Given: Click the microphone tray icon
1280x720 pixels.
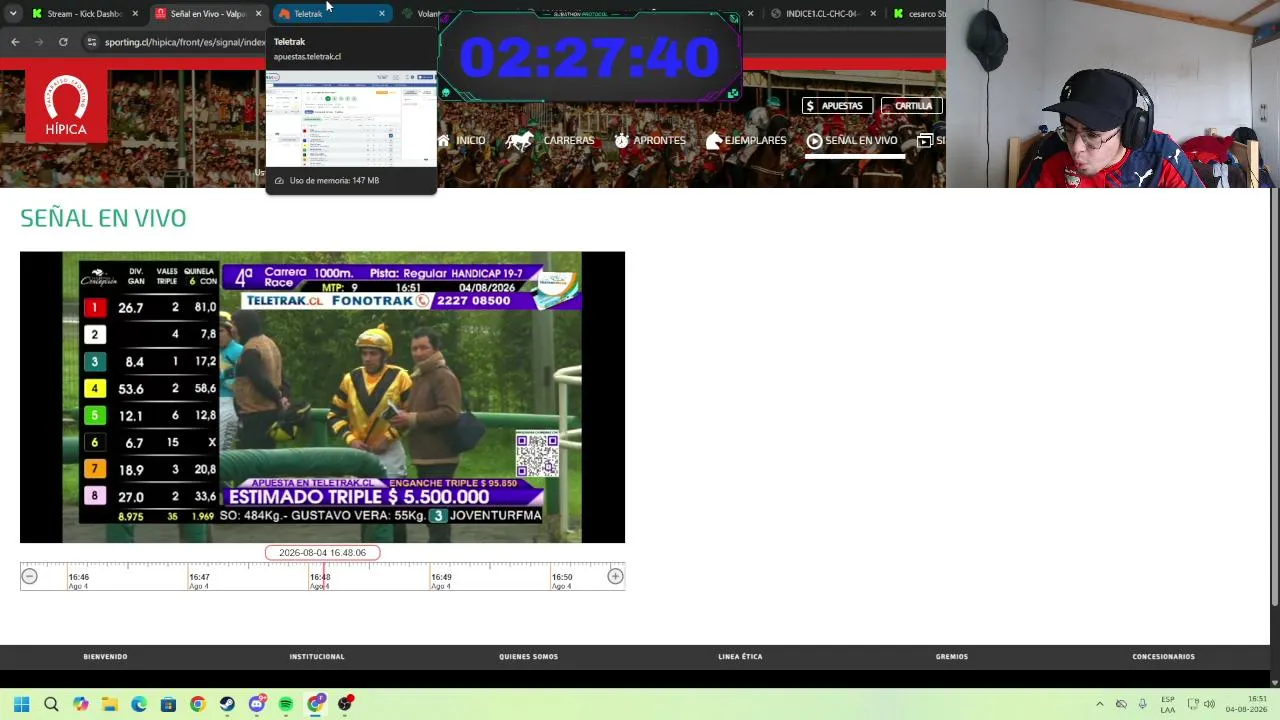Looking at the screenshot, I should click(x=1142, y=704).
